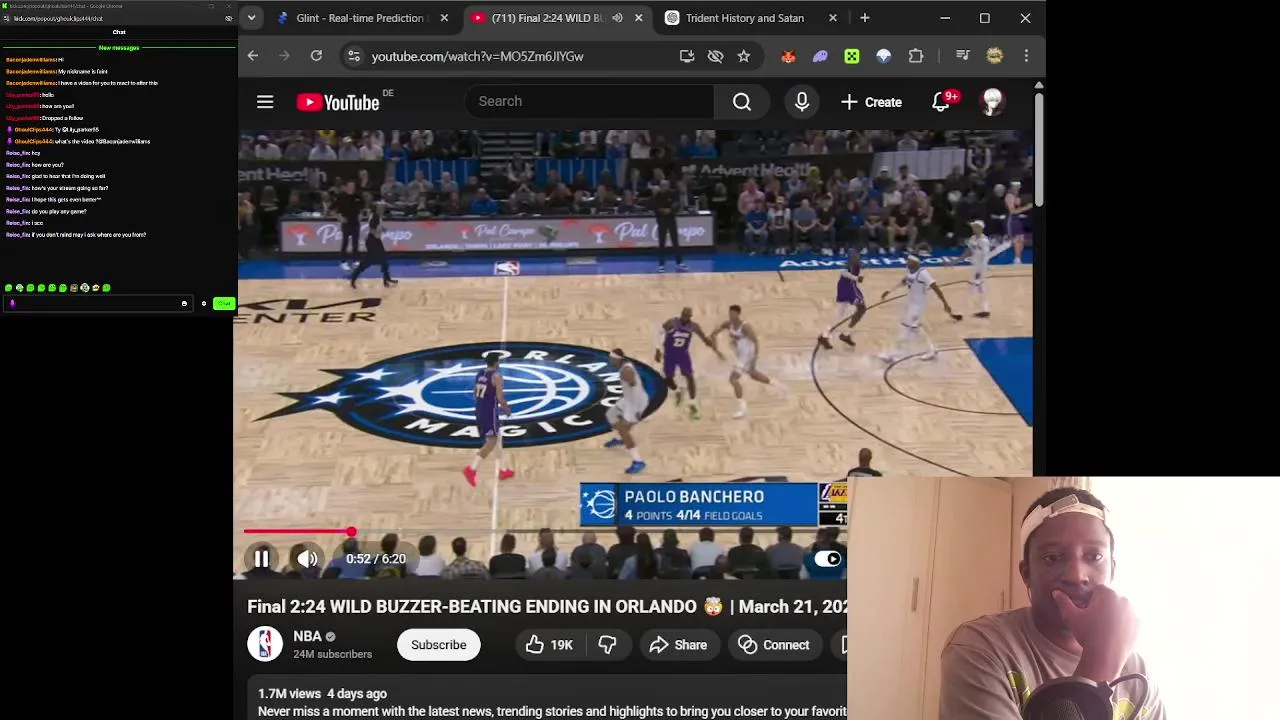The height and width of the screenshot is (720, 1280).
Task: Open the purple ghost extension
Action: [x=820, y=56]
